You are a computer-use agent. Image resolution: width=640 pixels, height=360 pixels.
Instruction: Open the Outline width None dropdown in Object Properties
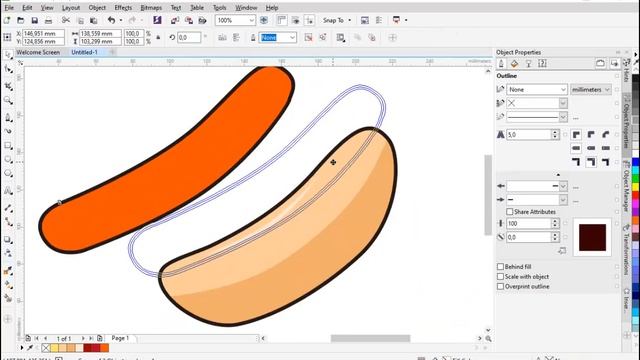pos(563,89)
